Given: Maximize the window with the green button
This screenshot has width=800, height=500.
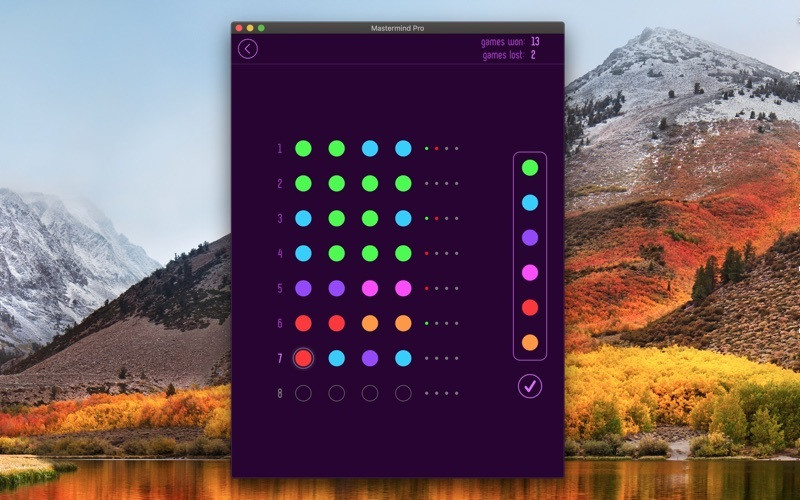Looking at the screenshot, I should click(x=261, y=28).
